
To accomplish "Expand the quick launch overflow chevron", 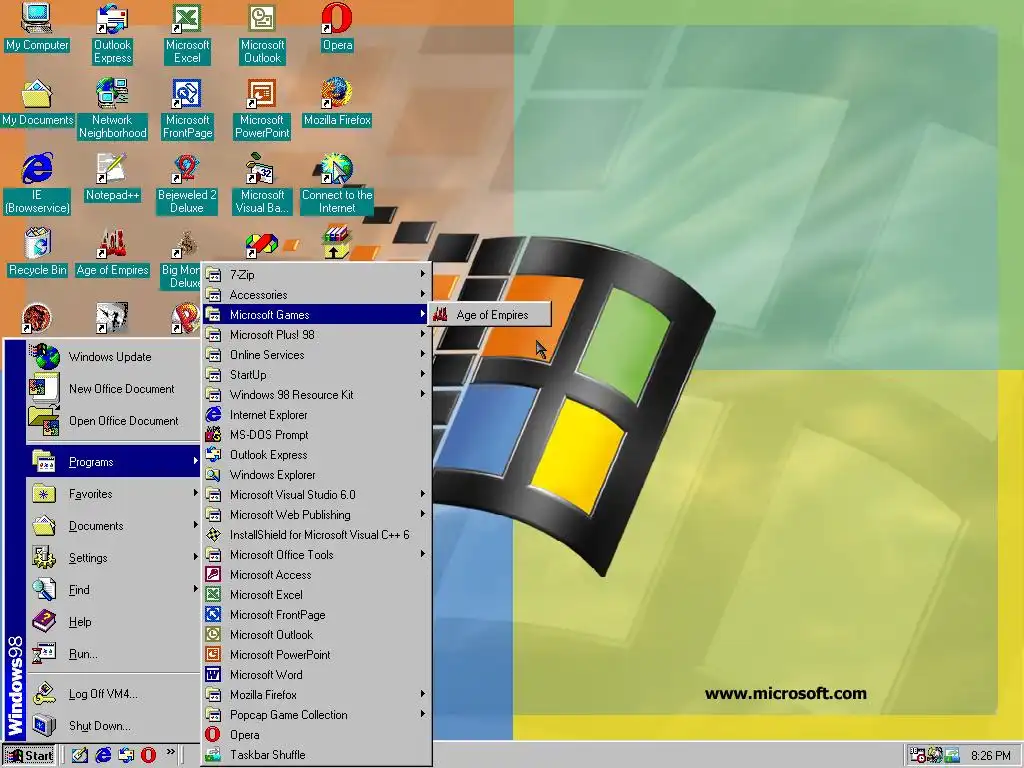I will click(170, 752).
